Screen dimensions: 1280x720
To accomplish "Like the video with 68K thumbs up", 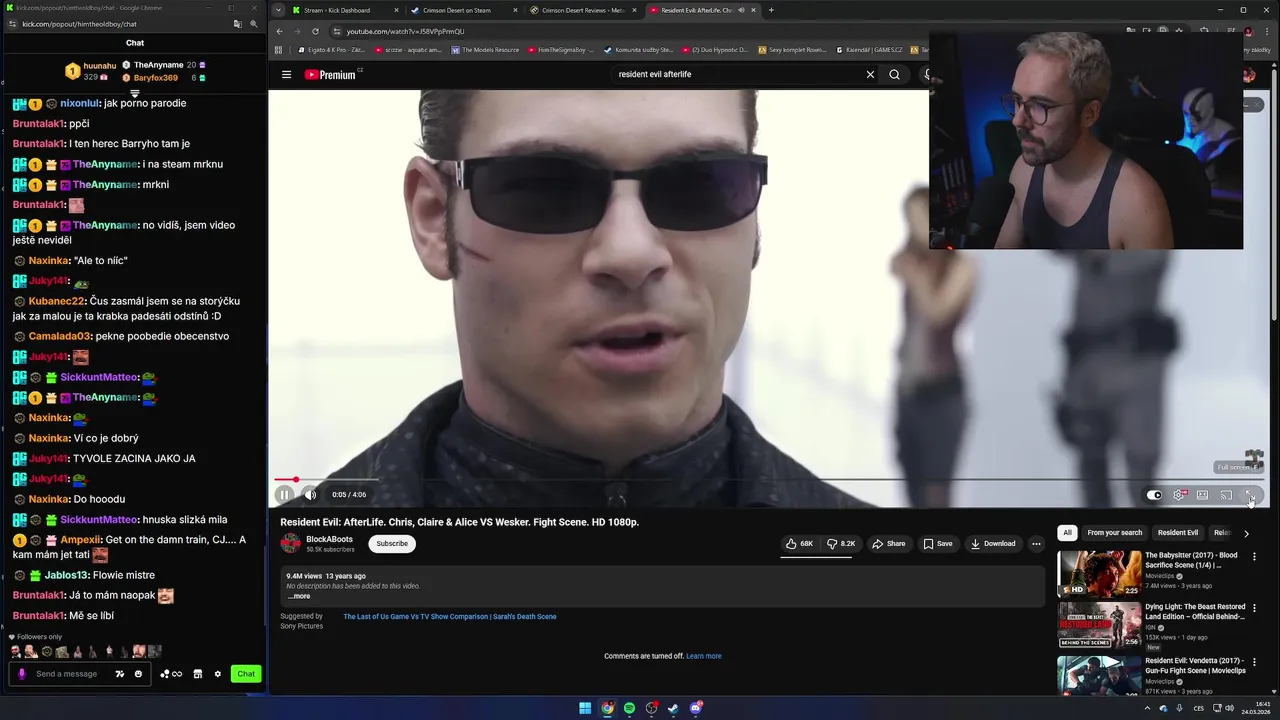I will [x=799, y=544].
